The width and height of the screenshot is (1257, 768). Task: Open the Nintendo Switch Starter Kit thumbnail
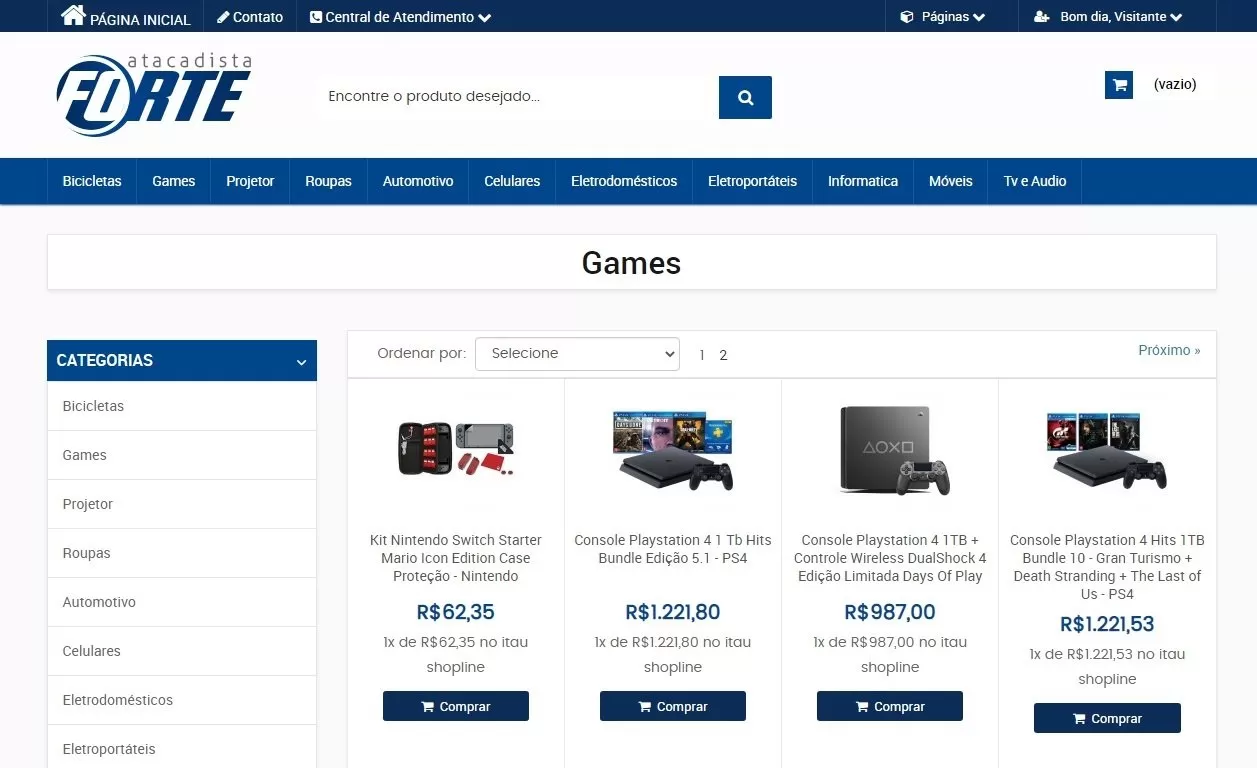pyautogui.click(x=456, y=450)
